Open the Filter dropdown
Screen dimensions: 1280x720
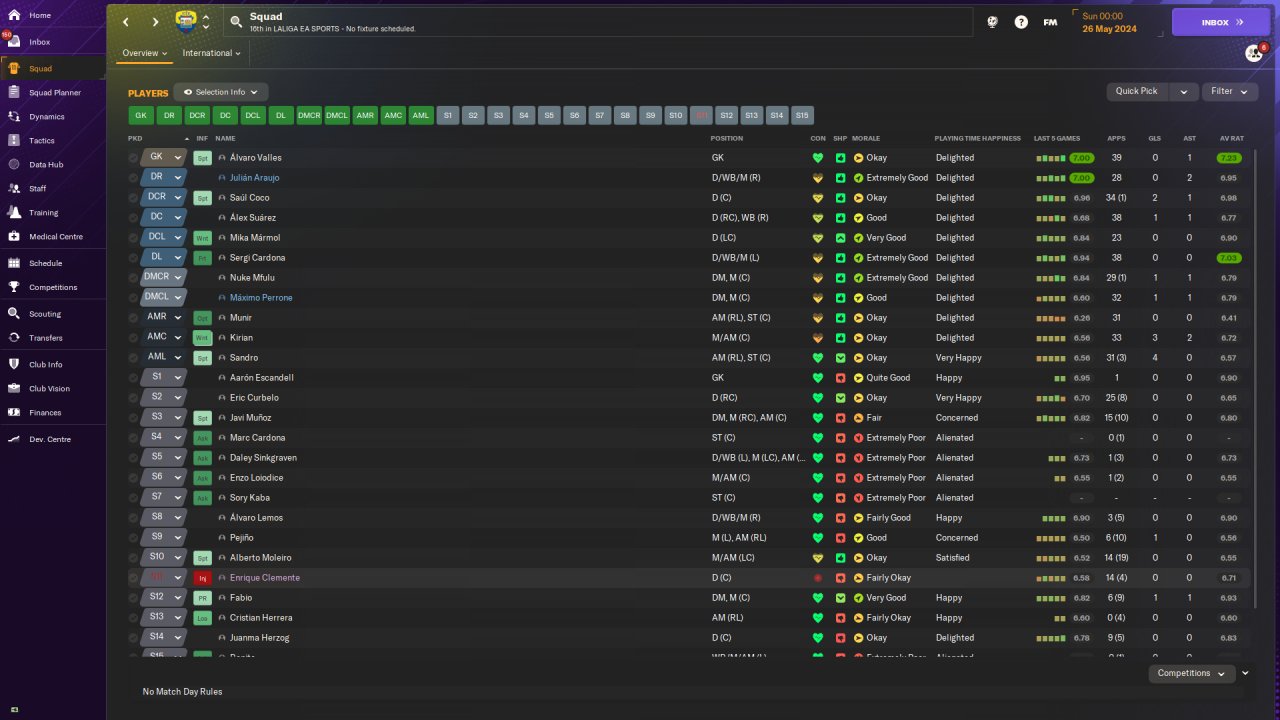[1230, 91]
